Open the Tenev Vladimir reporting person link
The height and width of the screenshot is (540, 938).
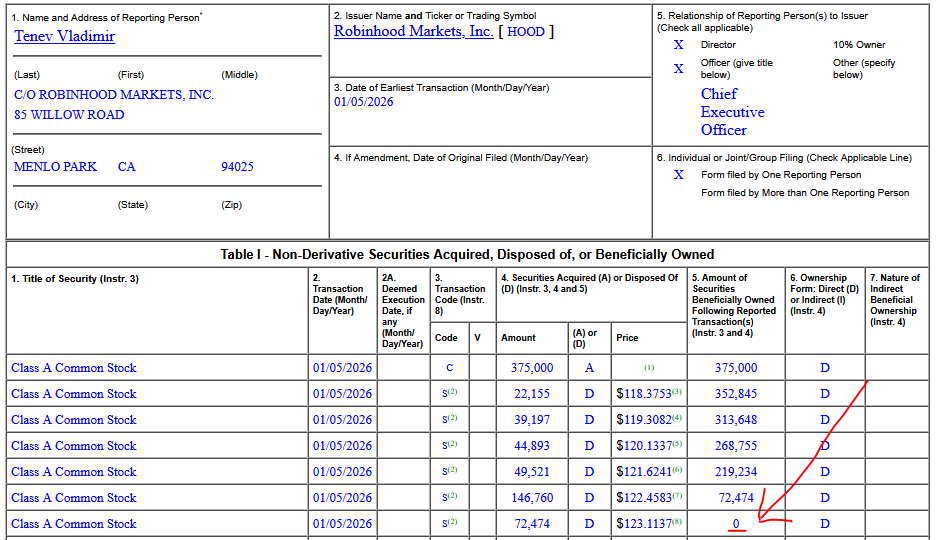click(x=65, y=36)
